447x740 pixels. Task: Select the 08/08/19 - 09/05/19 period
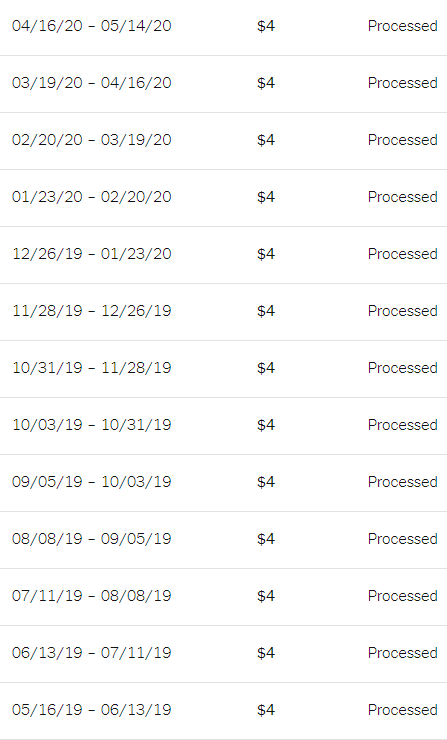coord(92,539)
